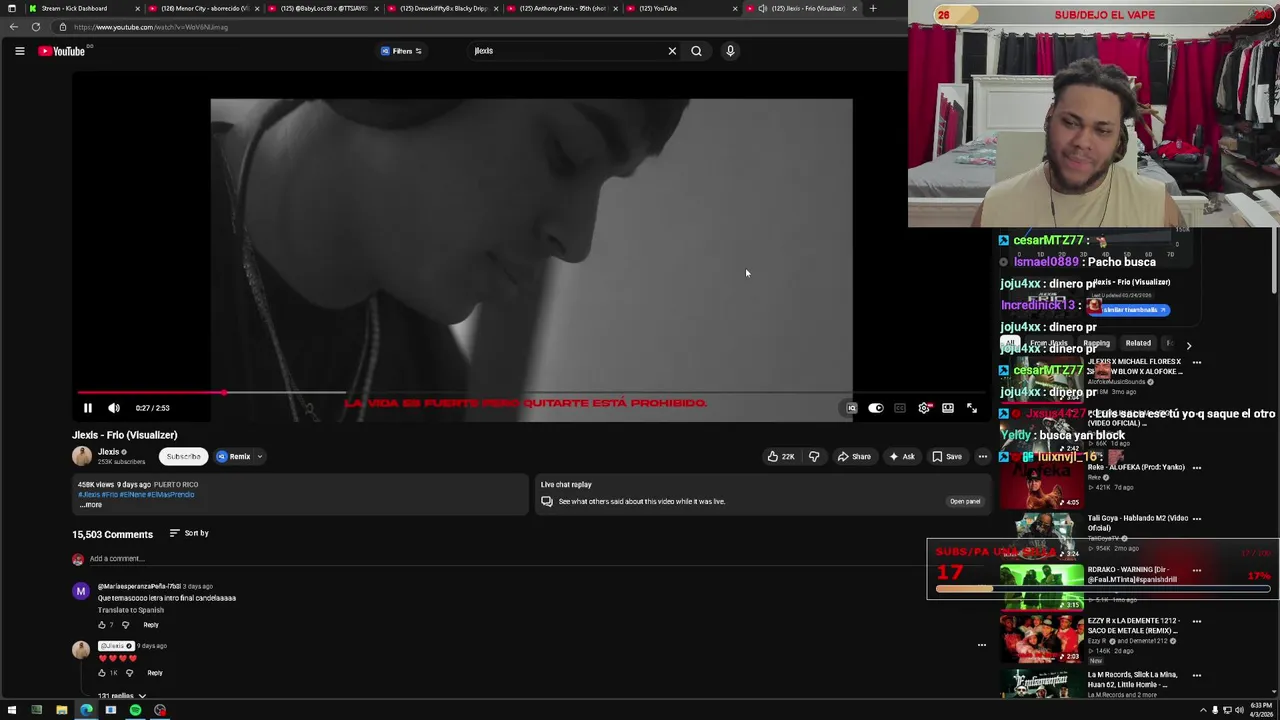The width and height of the screenshot is (1280, 720).
Task: Reload the current page
Action: pos(36,27)
